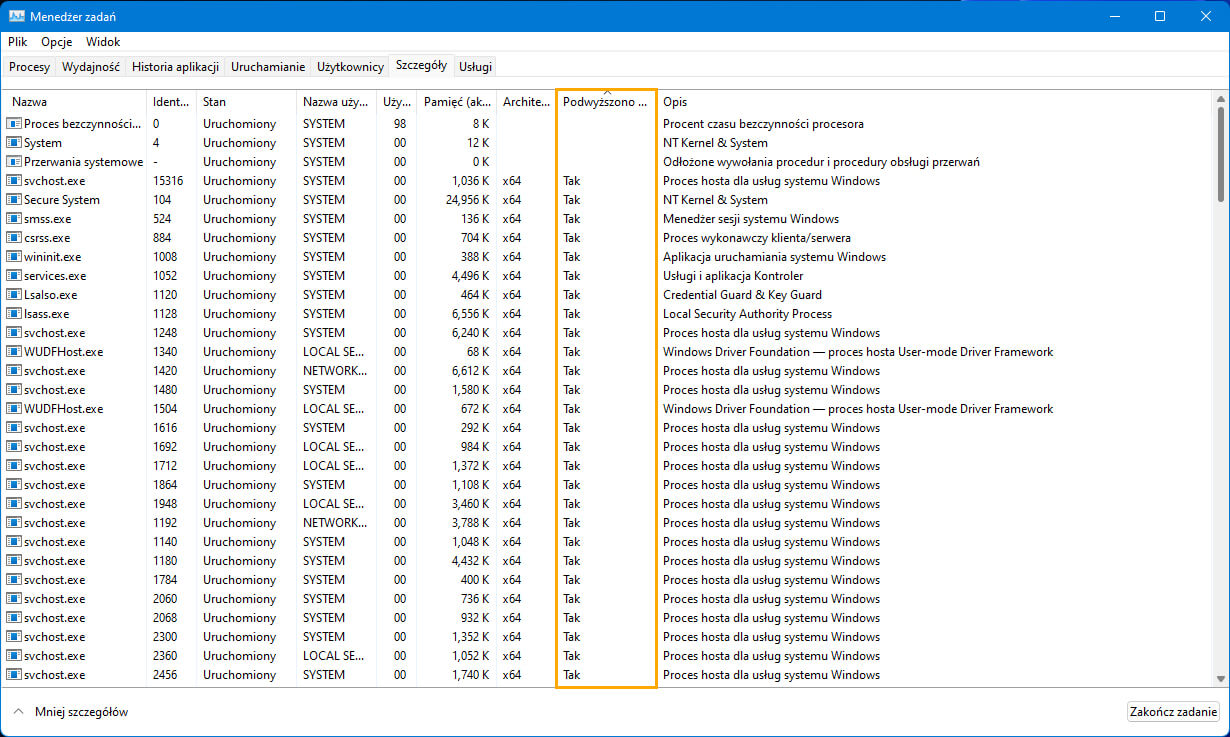Open the Plik menu

pos(18,42)
